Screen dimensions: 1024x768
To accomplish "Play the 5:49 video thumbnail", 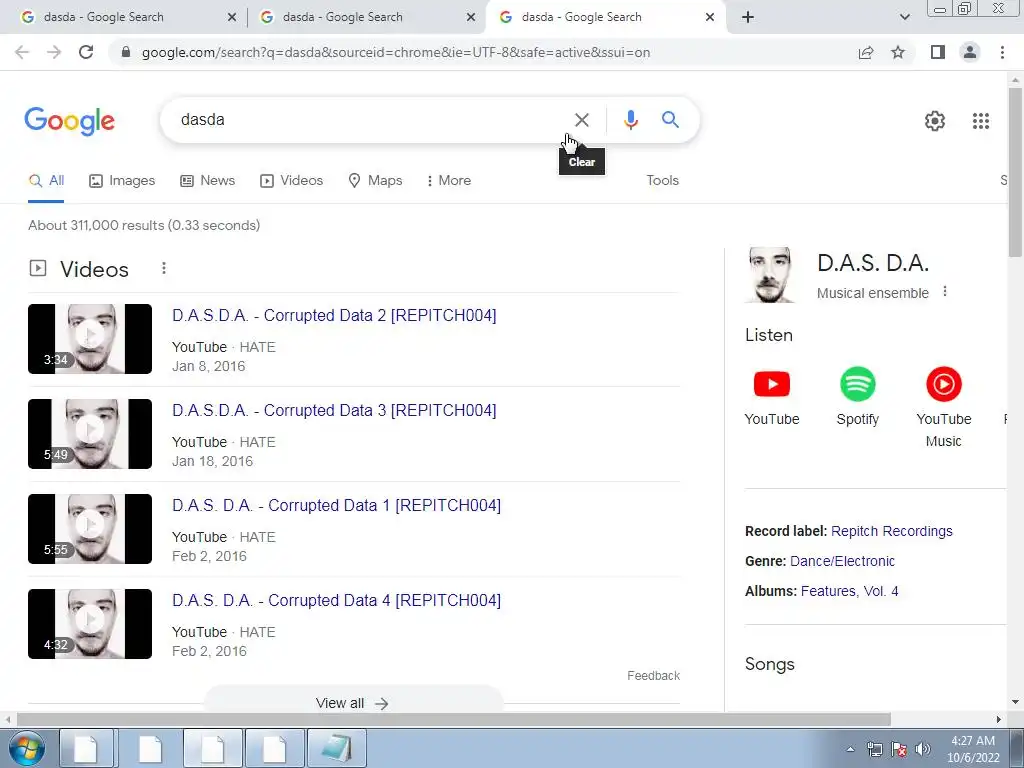I will [90, 434].
